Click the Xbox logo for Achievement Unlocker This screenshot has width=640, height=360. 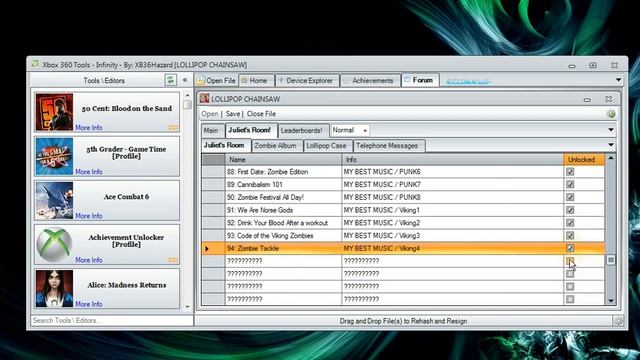pyautogui.click(x=54, y=244)
